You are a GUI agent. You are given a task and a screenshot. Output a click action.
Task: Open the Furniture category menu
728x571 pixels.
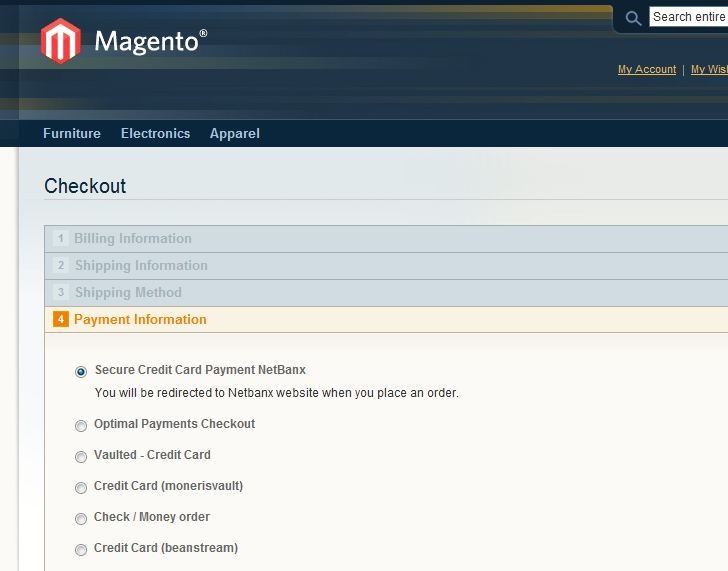point(72,134)
